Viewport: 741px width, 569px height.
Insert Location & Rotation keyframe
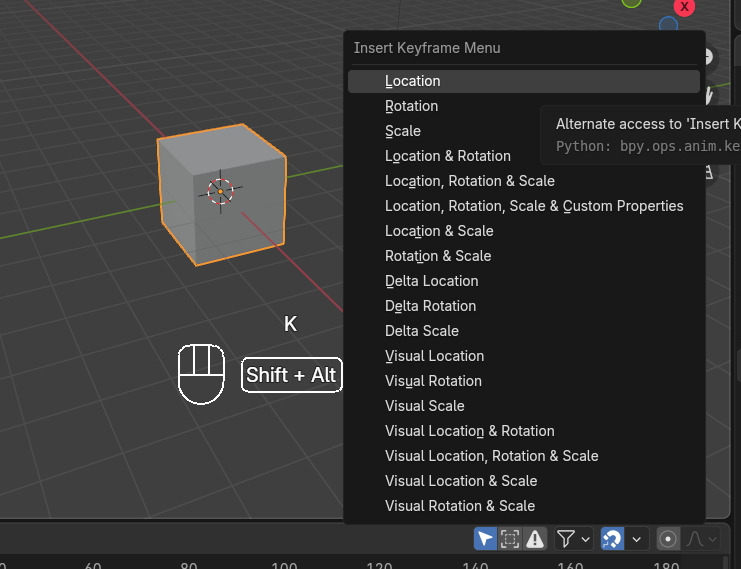(524, 156)
